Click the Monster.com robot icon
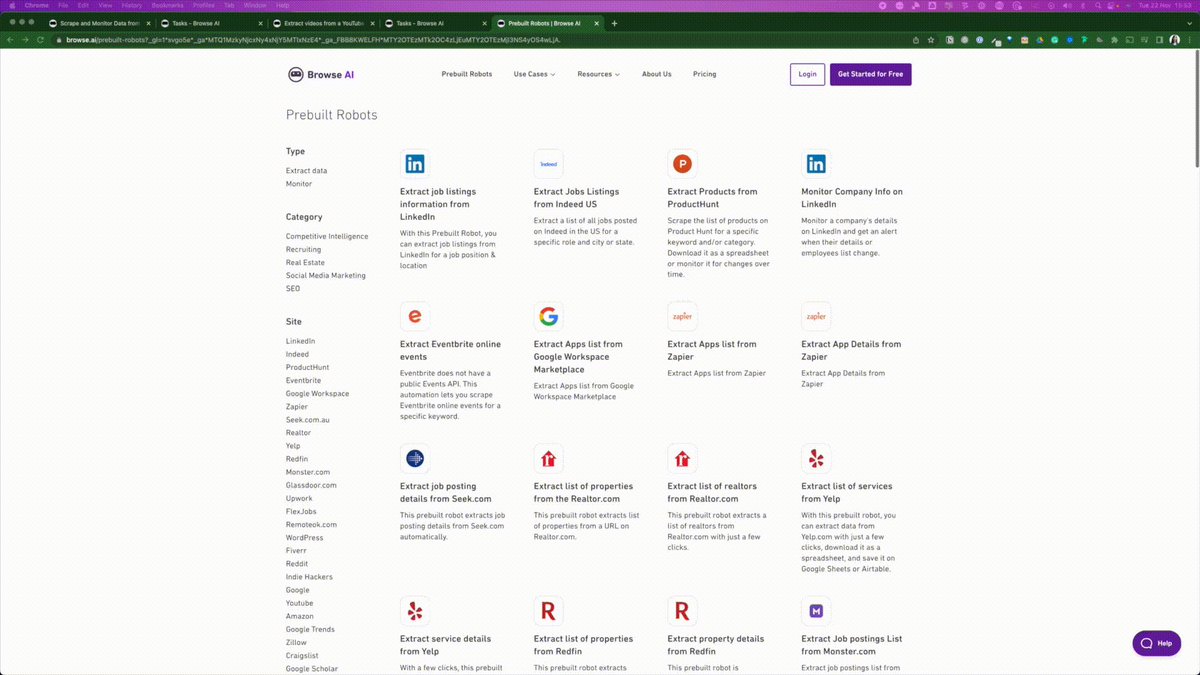 [x=816, y=611]
